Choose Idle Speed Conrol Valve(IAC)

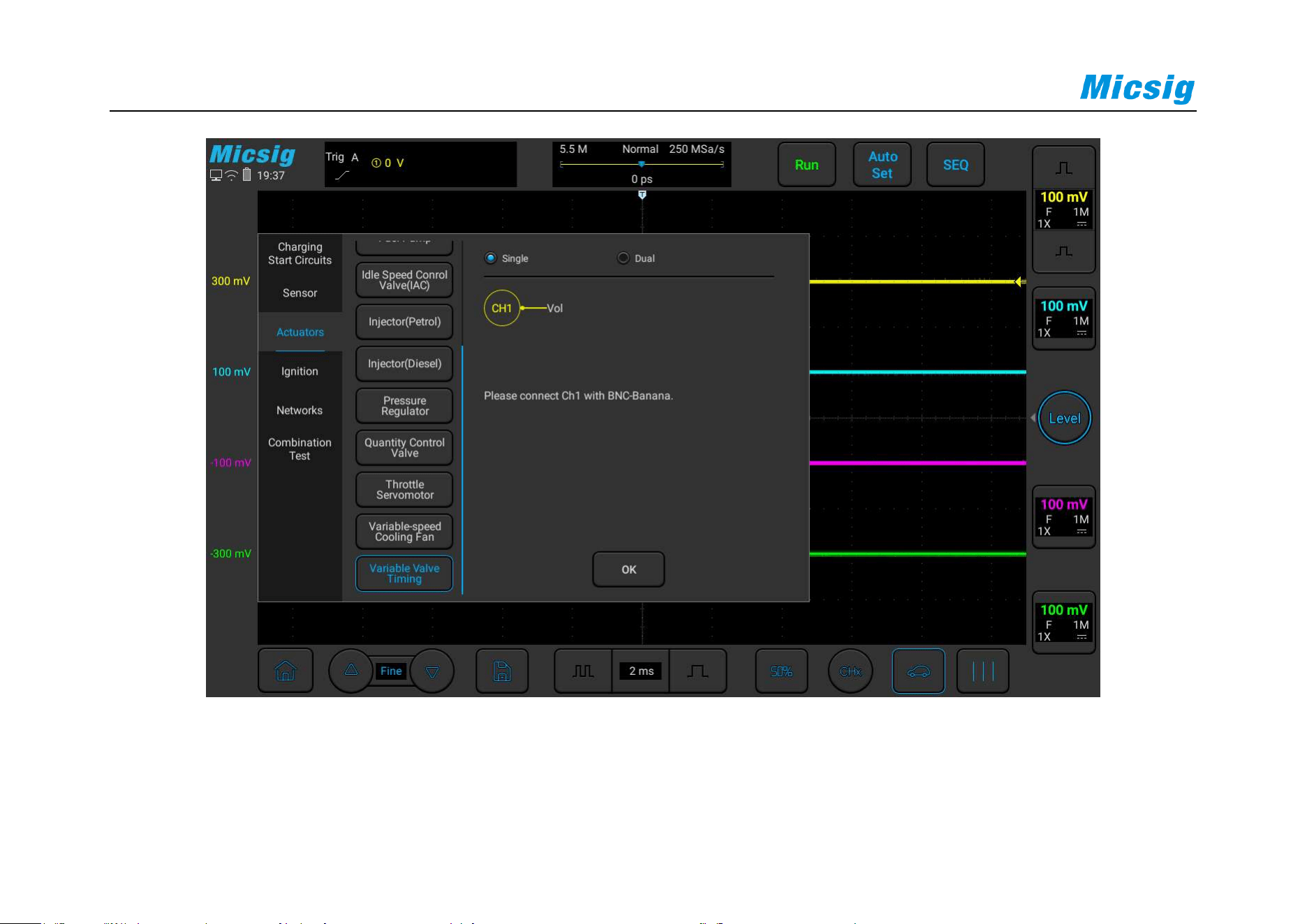coord(404,280)
